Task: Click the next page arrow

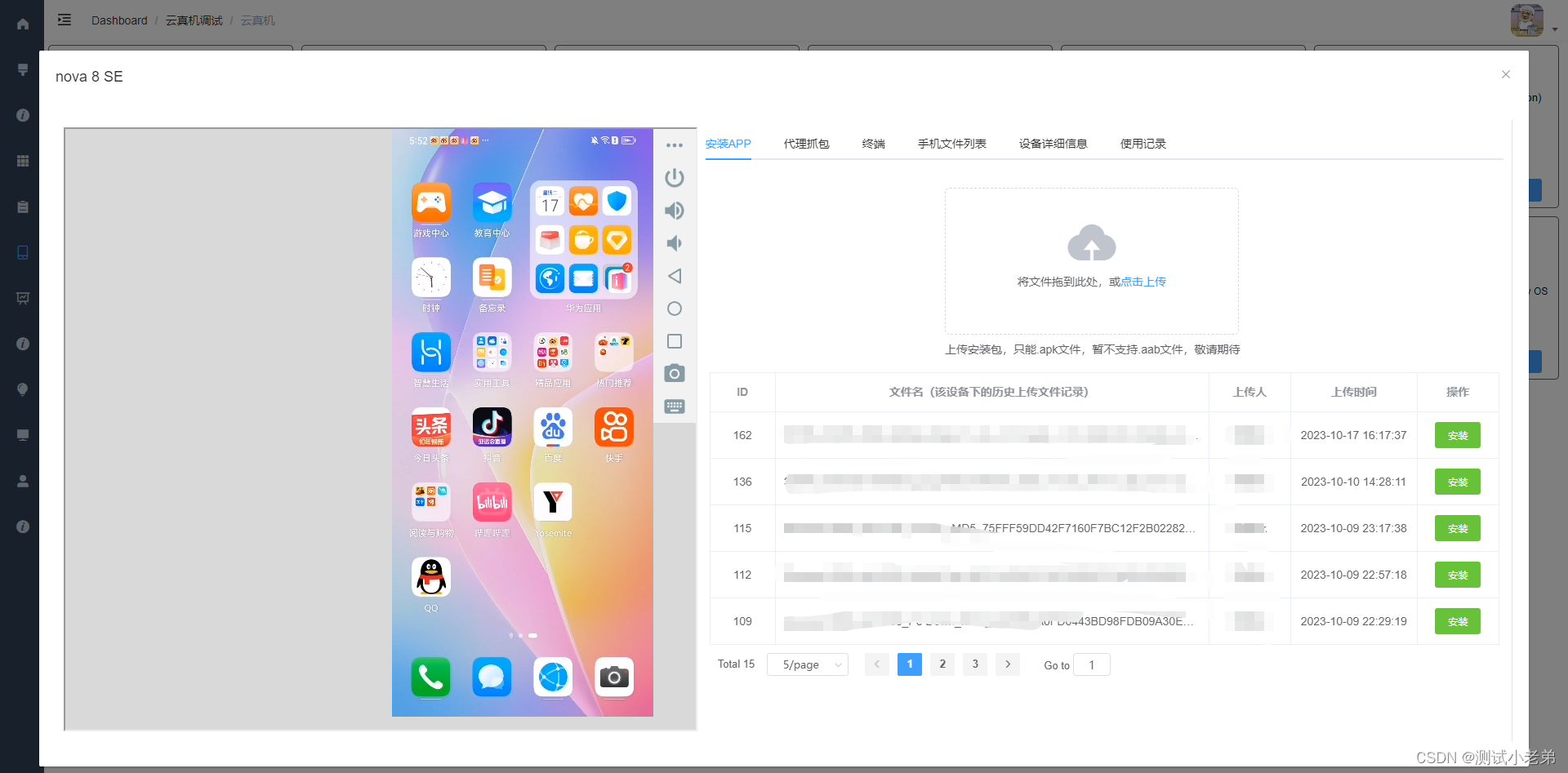Action: coord(1008,664)
